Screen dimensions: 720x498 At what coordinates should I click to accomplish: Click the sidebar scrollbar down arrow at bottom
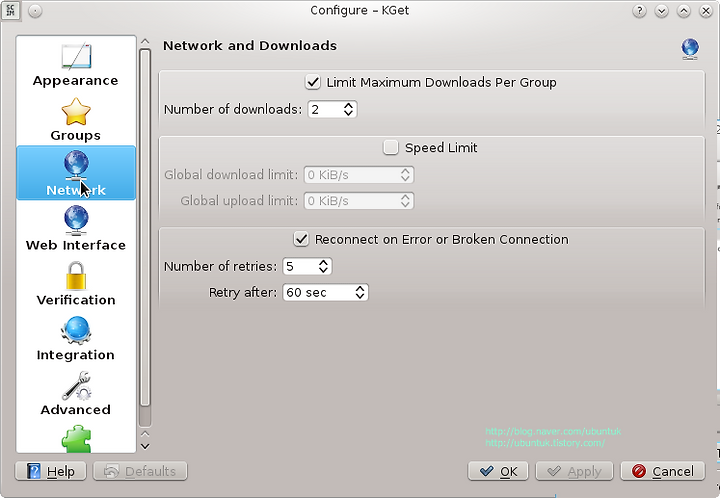(145, 446)
